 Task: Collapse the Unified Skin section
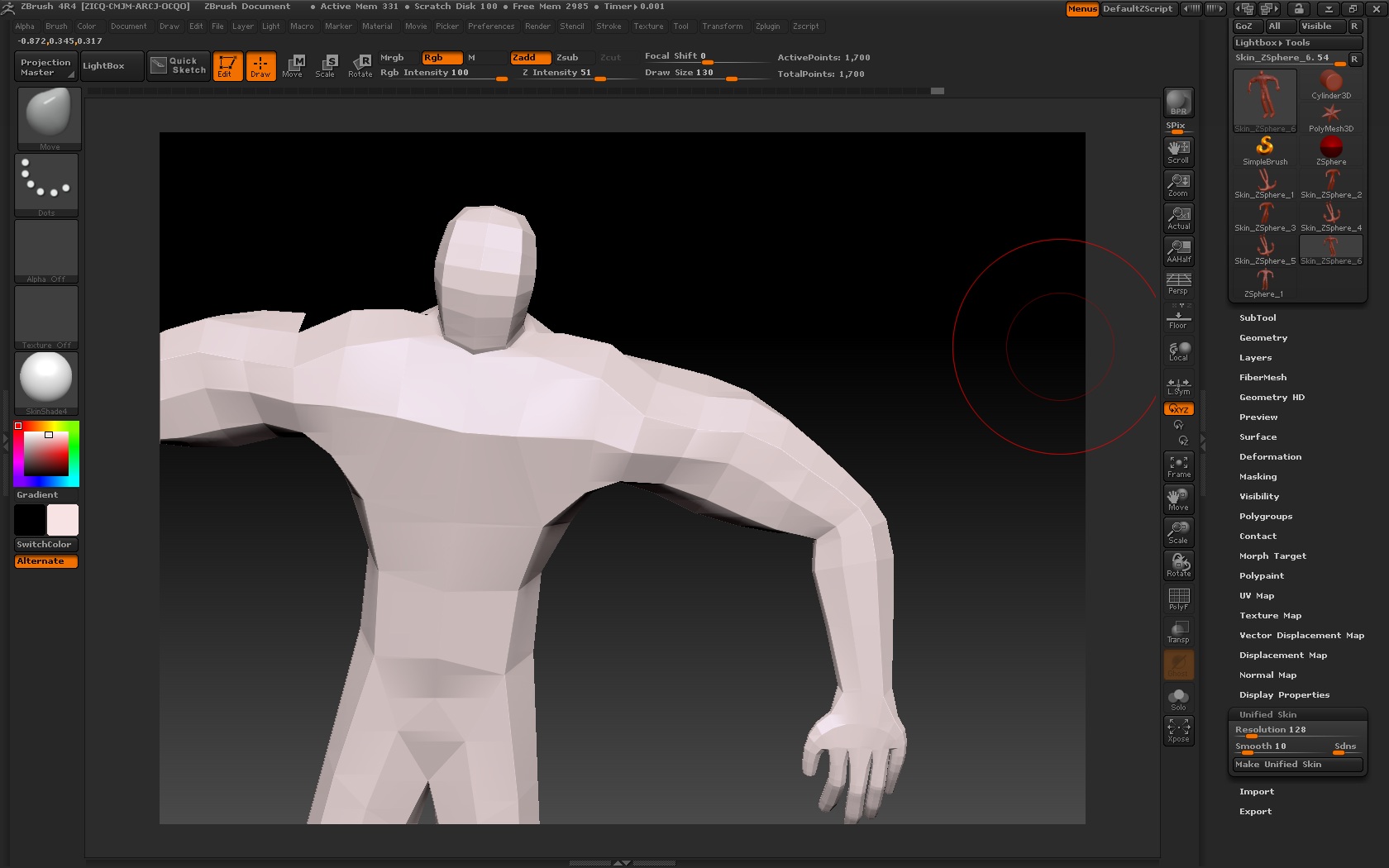[1267, 715]
